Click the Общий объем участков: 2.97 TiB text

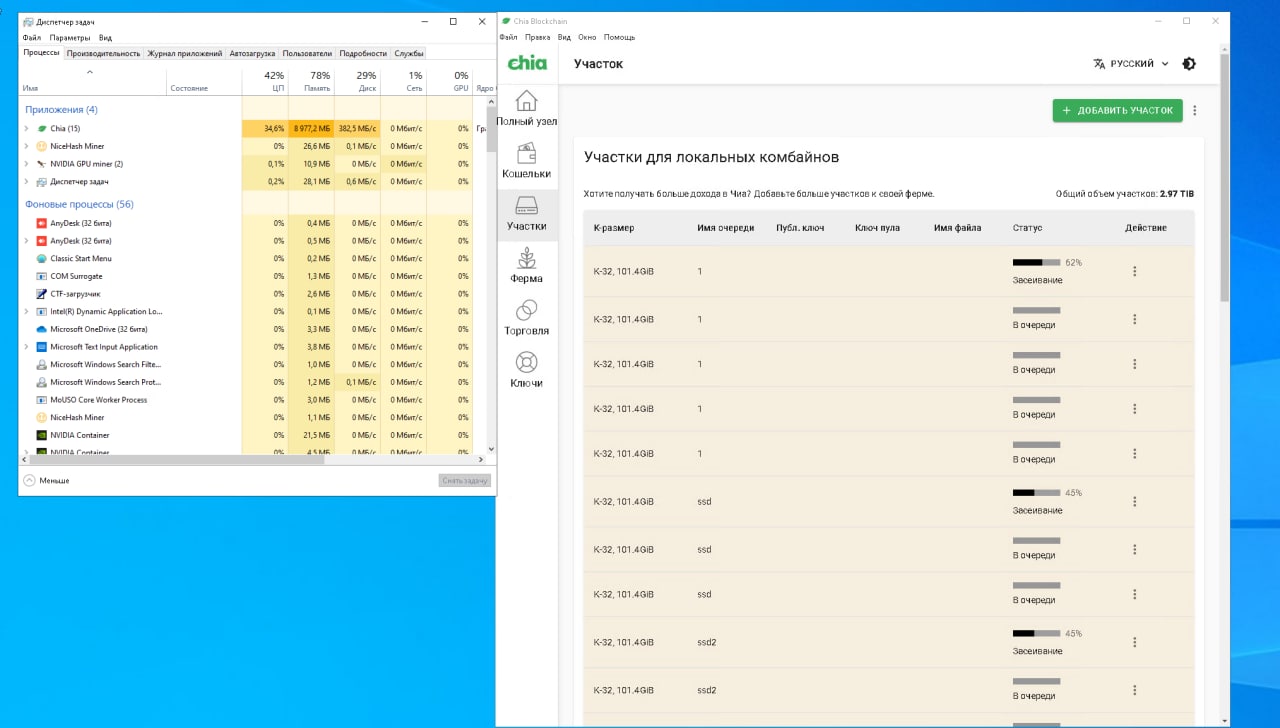[x=1125, y=194]
